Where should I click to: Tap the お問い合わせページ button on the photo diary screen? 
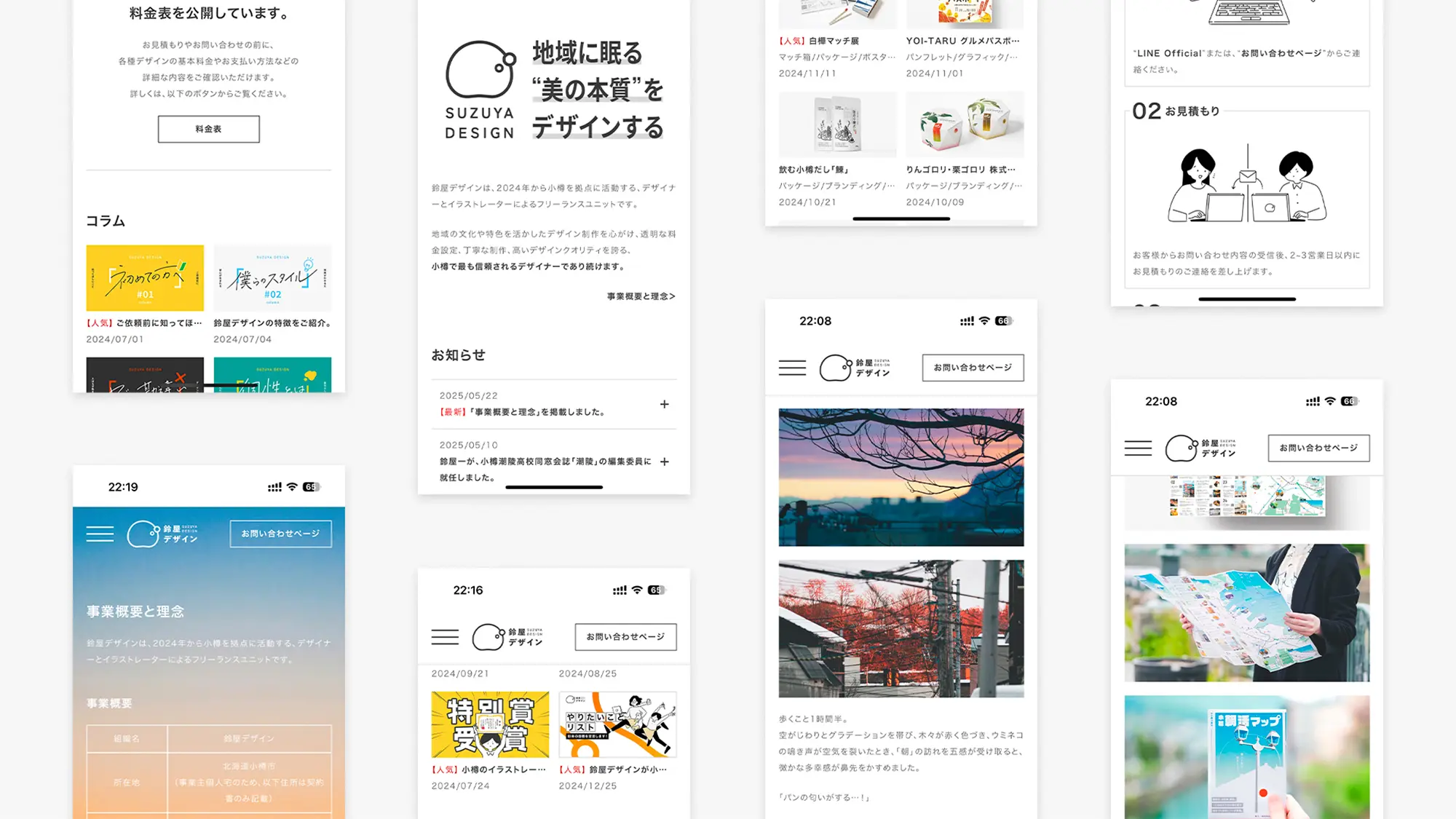click(973, 368)
